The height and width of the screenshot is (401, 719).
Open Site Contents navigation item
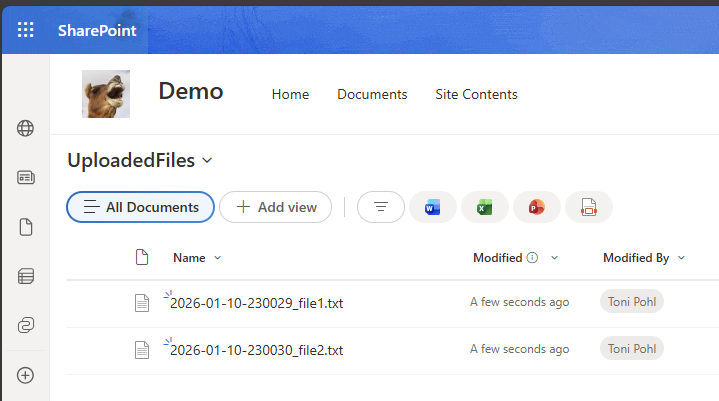(476, 94)
